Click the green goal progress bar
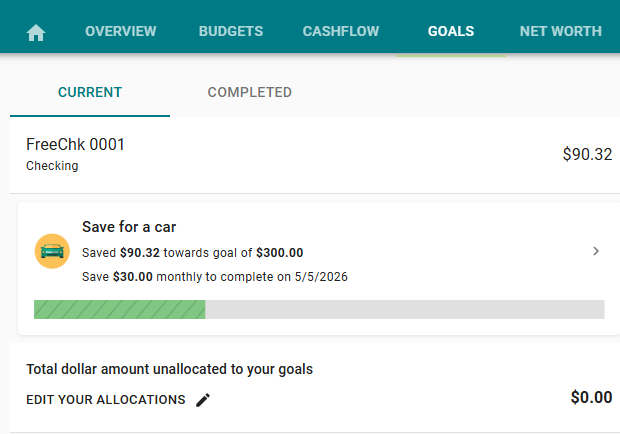 point(120,309)
